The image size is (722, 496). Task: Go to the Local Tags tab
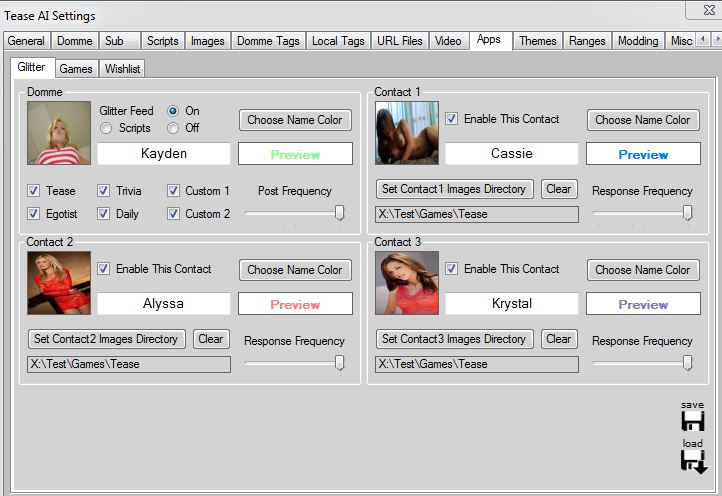pyautogui.click(x=338, y=41)
